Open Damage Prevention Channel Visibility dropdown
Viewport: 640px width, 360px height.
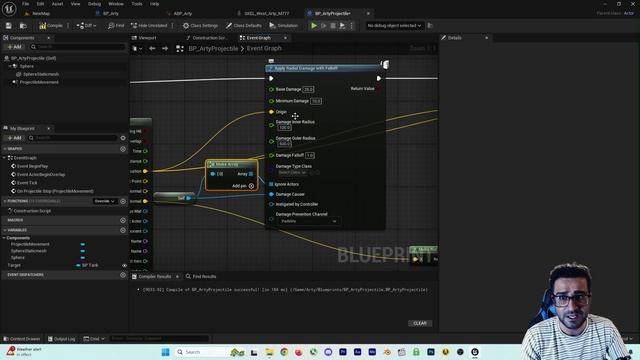coord(309,221)
